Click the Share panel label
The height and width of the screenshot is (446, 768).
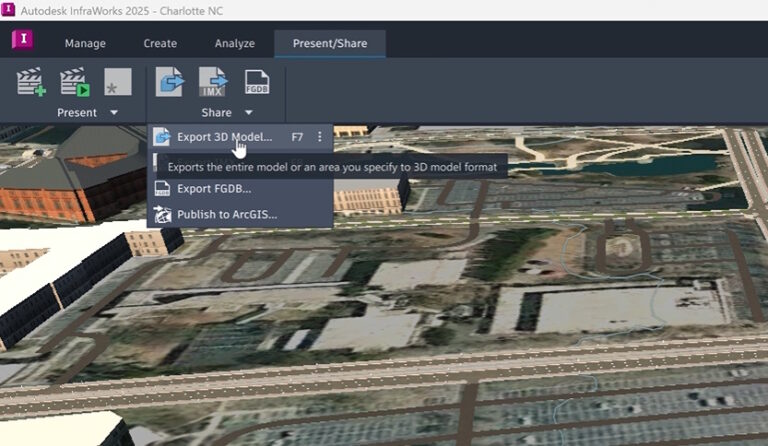tap(216, 113)
